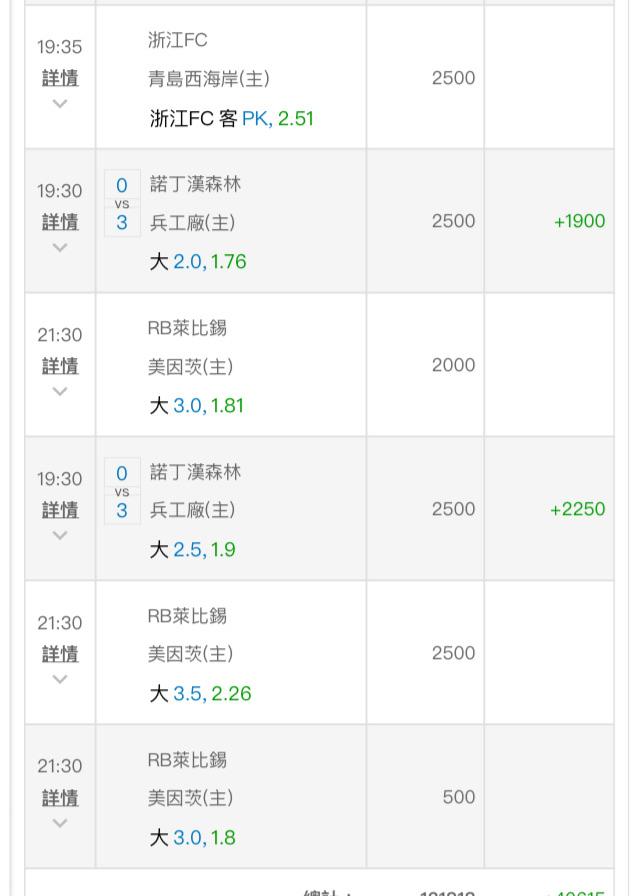Expand the chevron in the 大 3.5 row
638x896 pixels.
tap(60, 679)
